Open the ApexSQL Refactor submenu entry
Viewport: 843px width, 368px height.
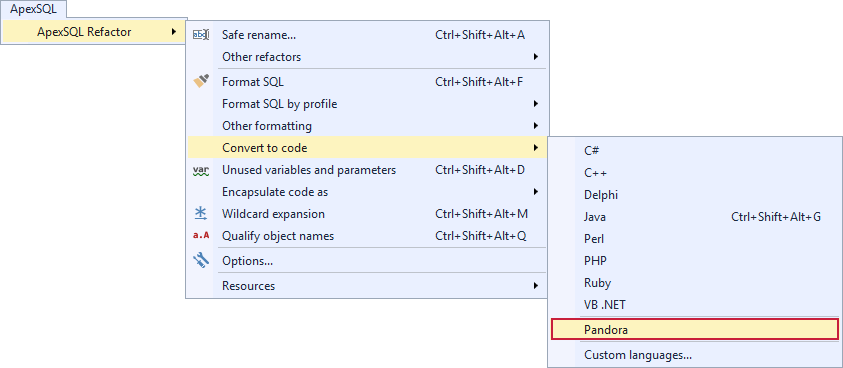95,32
